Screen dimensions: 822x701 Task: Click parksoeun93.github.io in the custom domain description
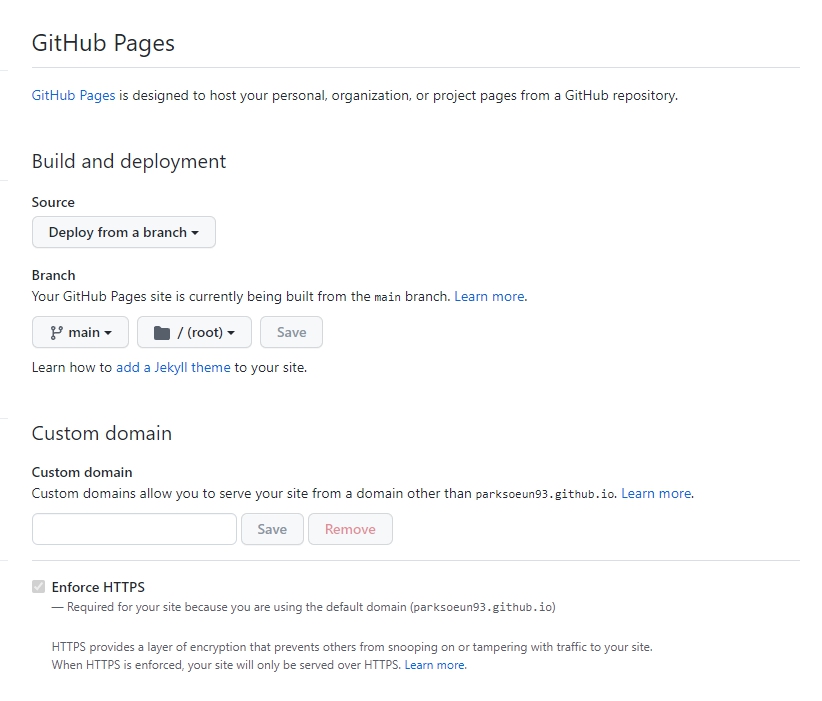[x=545, y=494]
